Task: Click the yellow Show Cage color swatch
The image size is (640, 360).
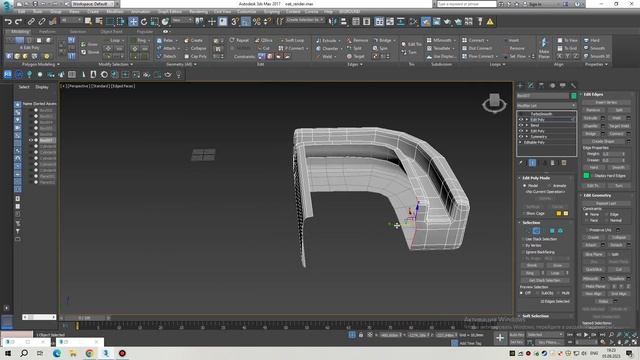Action: (x=559, y=213)
